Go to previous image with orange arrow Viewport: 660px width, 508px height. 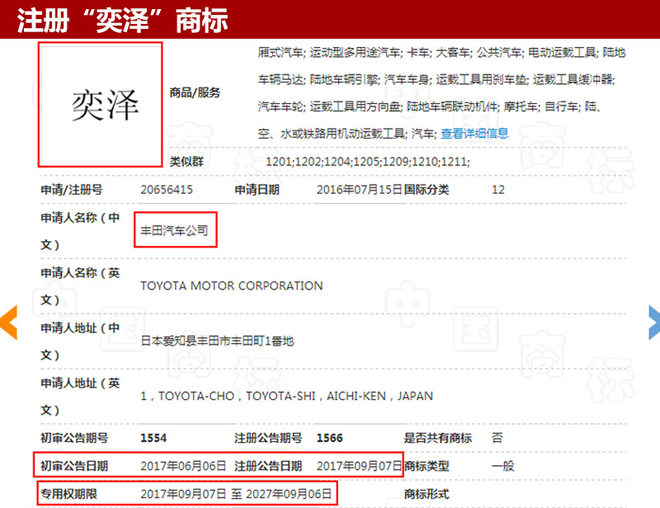point(8,322)
